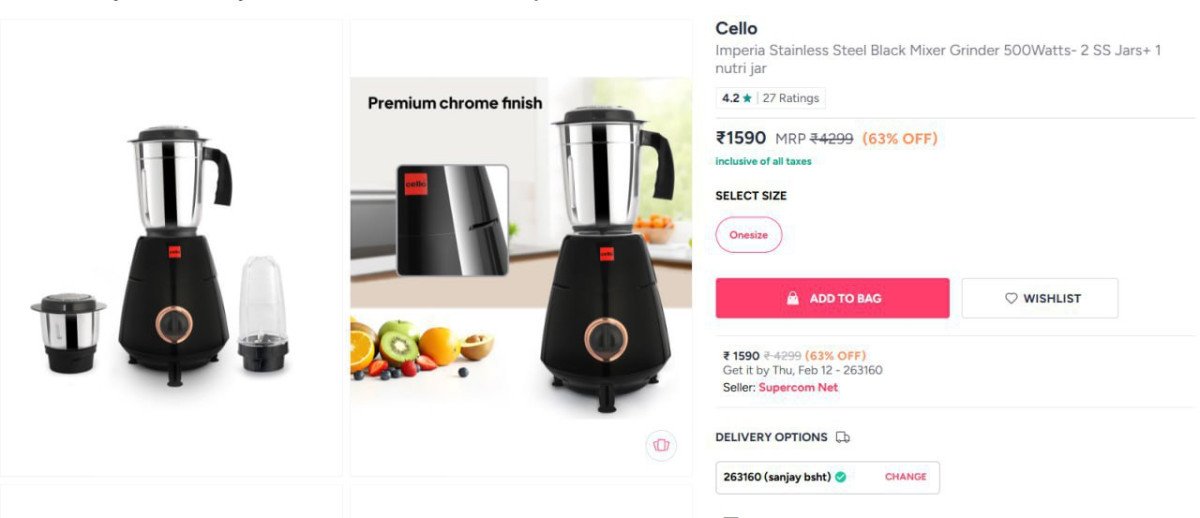Click the delivery truck icon beside DELIVERY OPTIONS
Viewport: 1200px width, 518px height.
[x=842, y=437]
